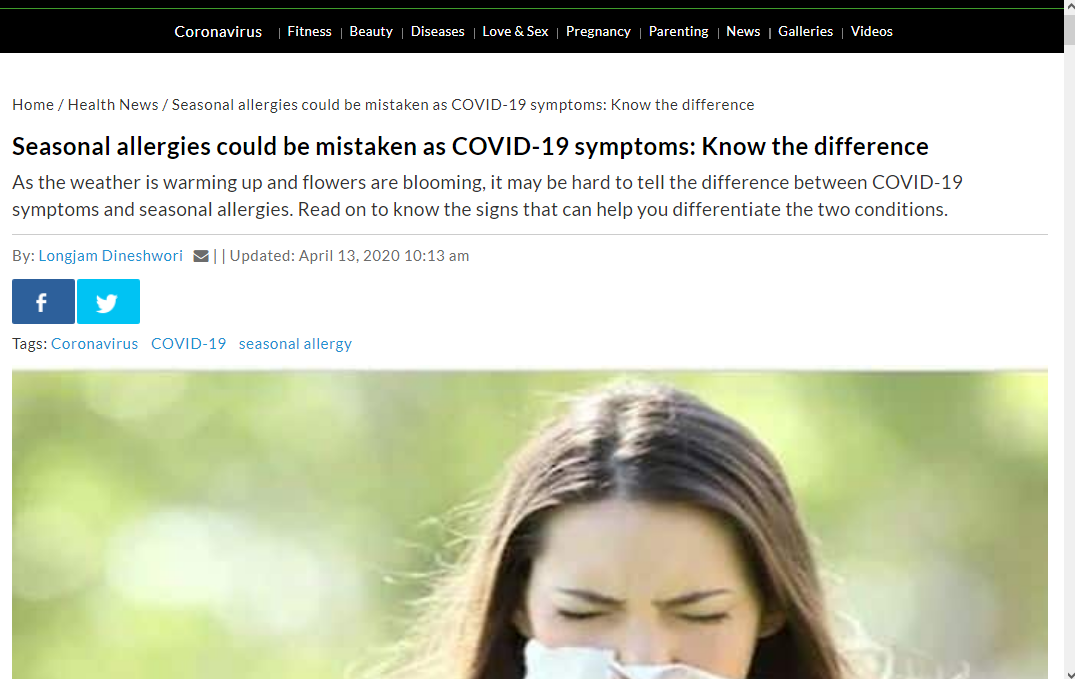1075x679 pixels.
Task: Open author Longjam Dineshwori's profile link
Action: point(110,256)
